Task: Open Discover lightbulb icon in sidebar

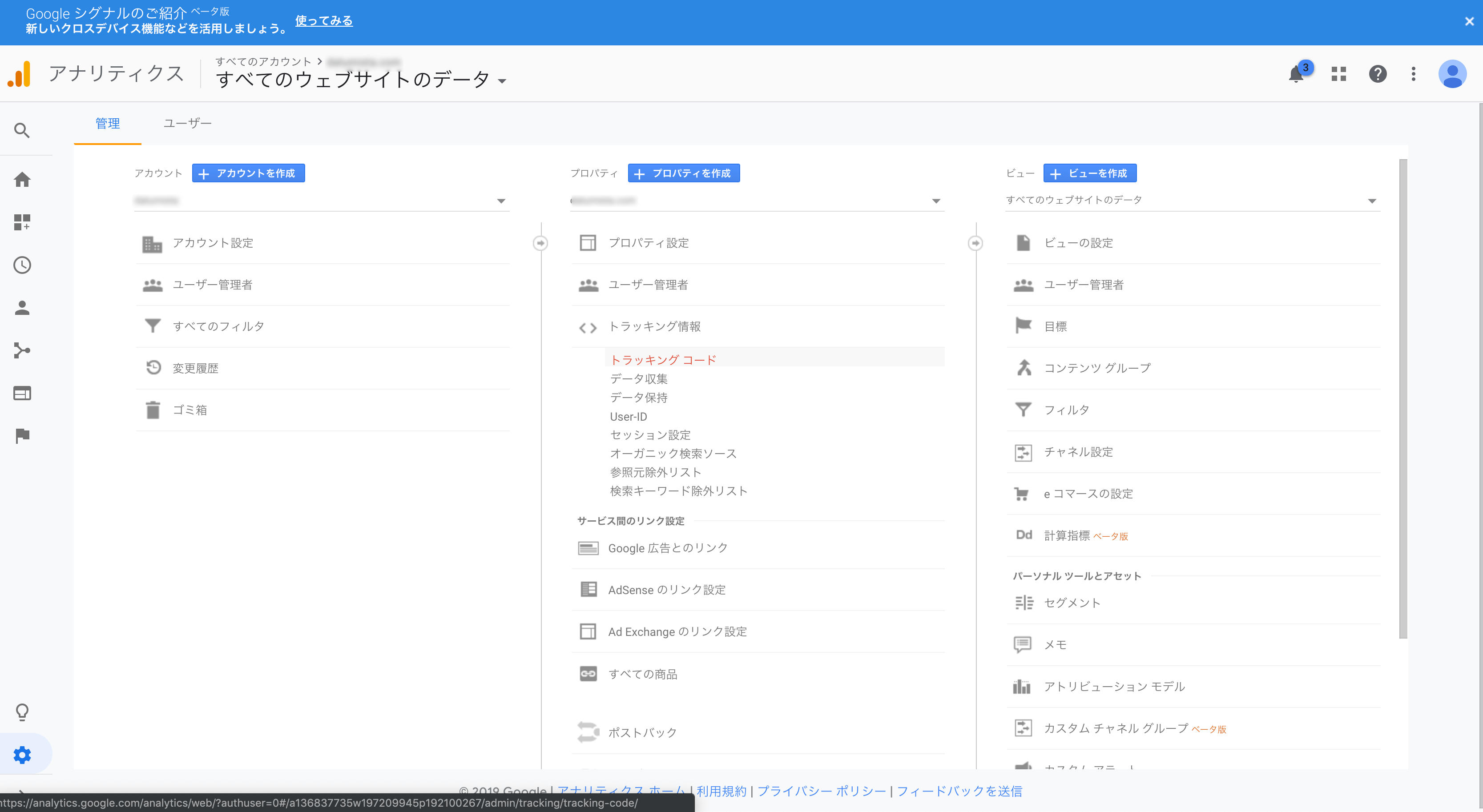Action: [22, 712]
